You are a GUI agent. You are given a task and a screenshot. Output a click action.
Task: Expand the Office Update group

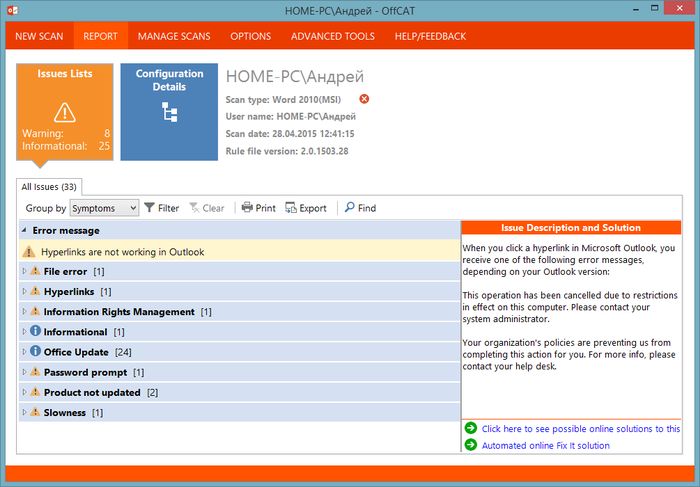click(25, 352)
